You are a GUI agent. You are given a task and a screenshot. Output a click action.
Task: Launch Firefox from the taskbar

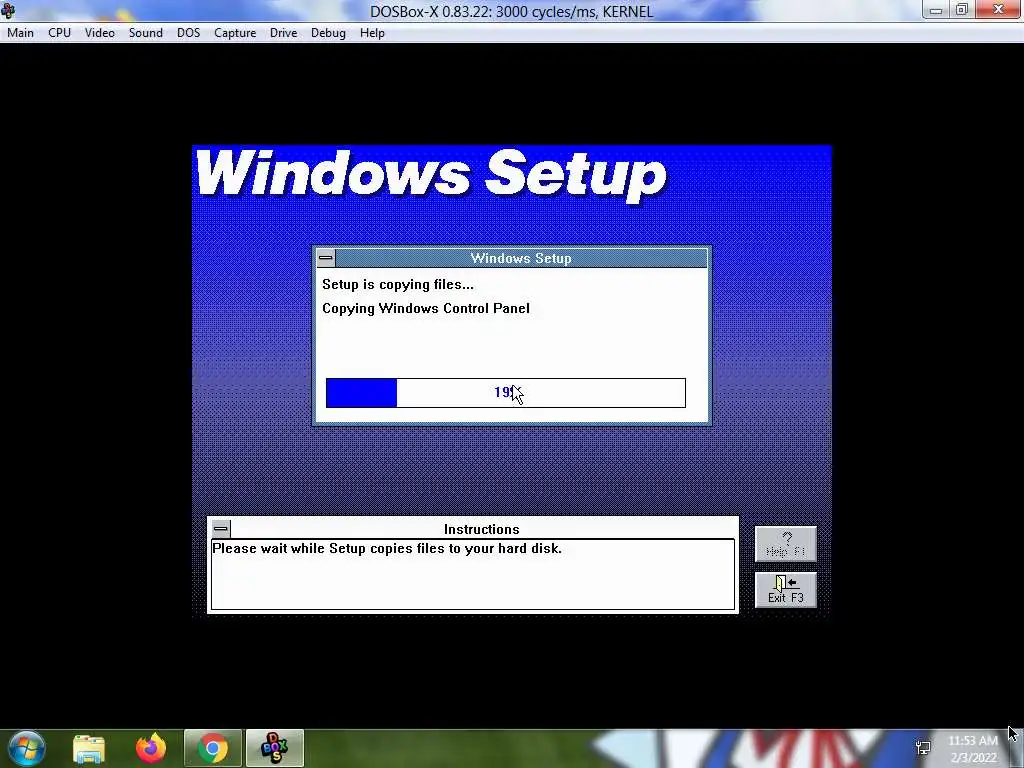click(x=151, y=748)
